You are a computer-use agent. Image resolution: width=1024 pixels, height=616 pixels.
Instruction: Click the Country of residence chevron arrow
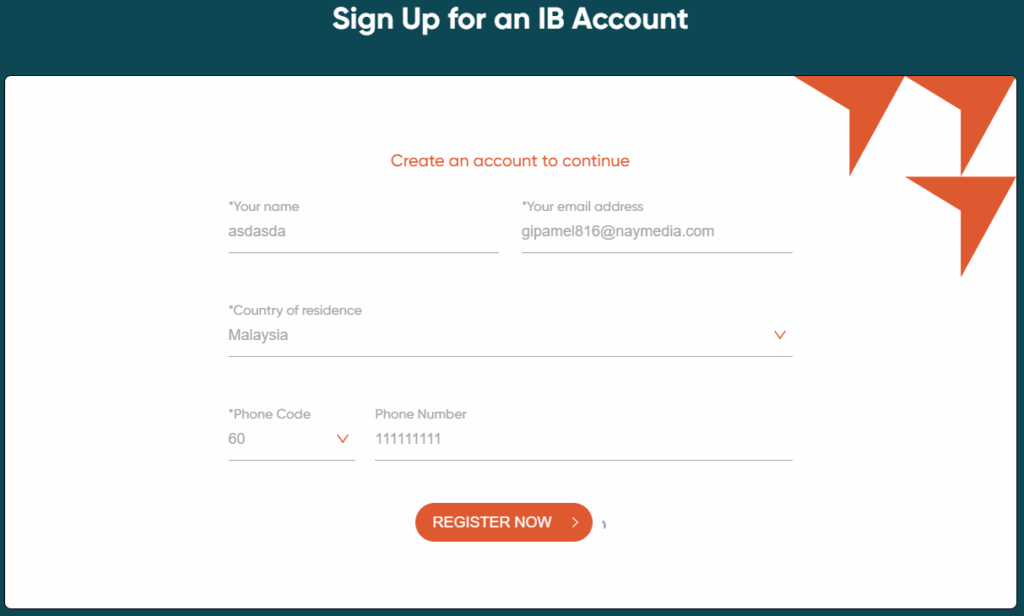(780, 335)
